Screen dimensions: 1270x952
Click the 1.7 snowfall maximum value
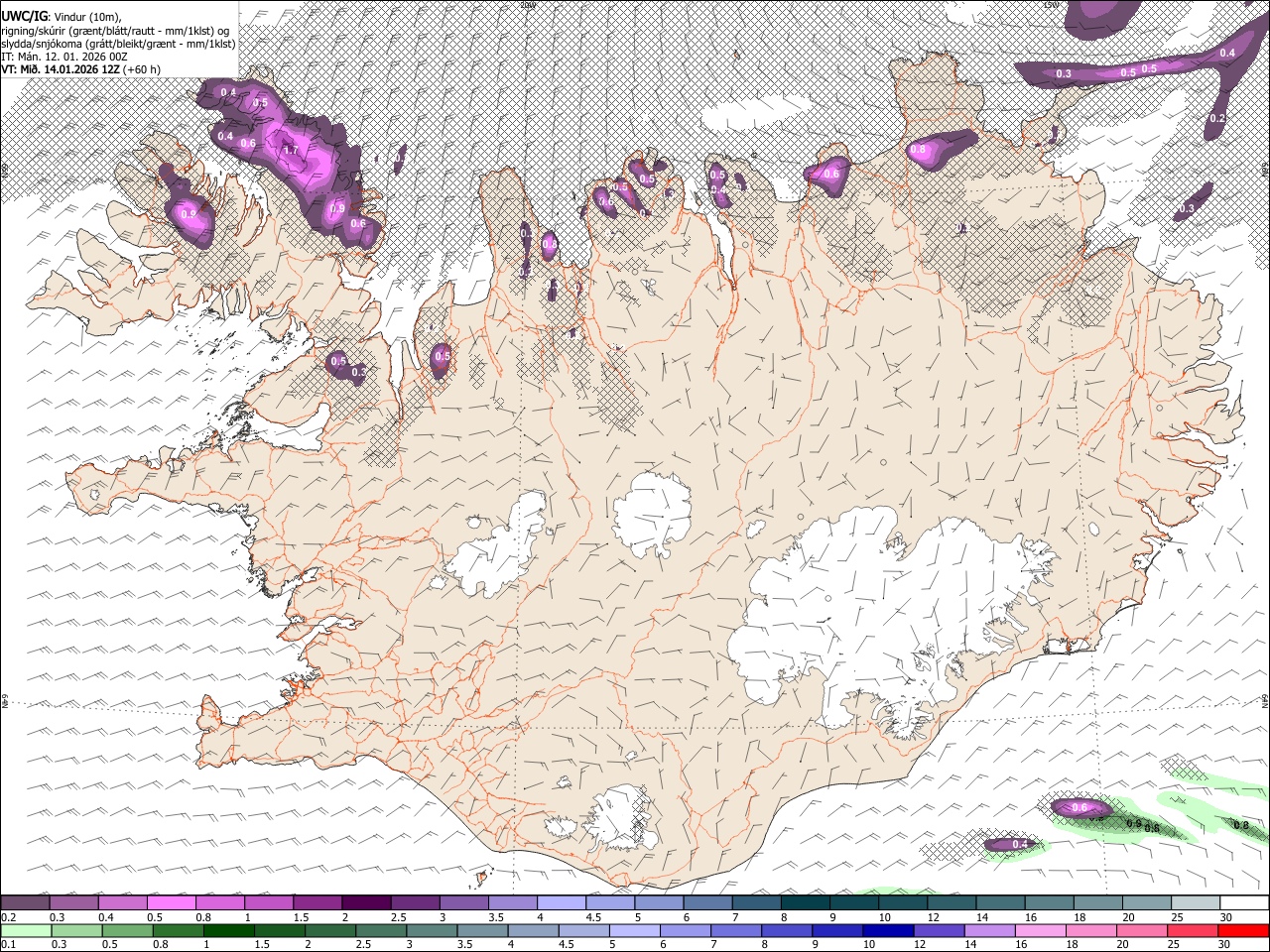click(291, 151)
